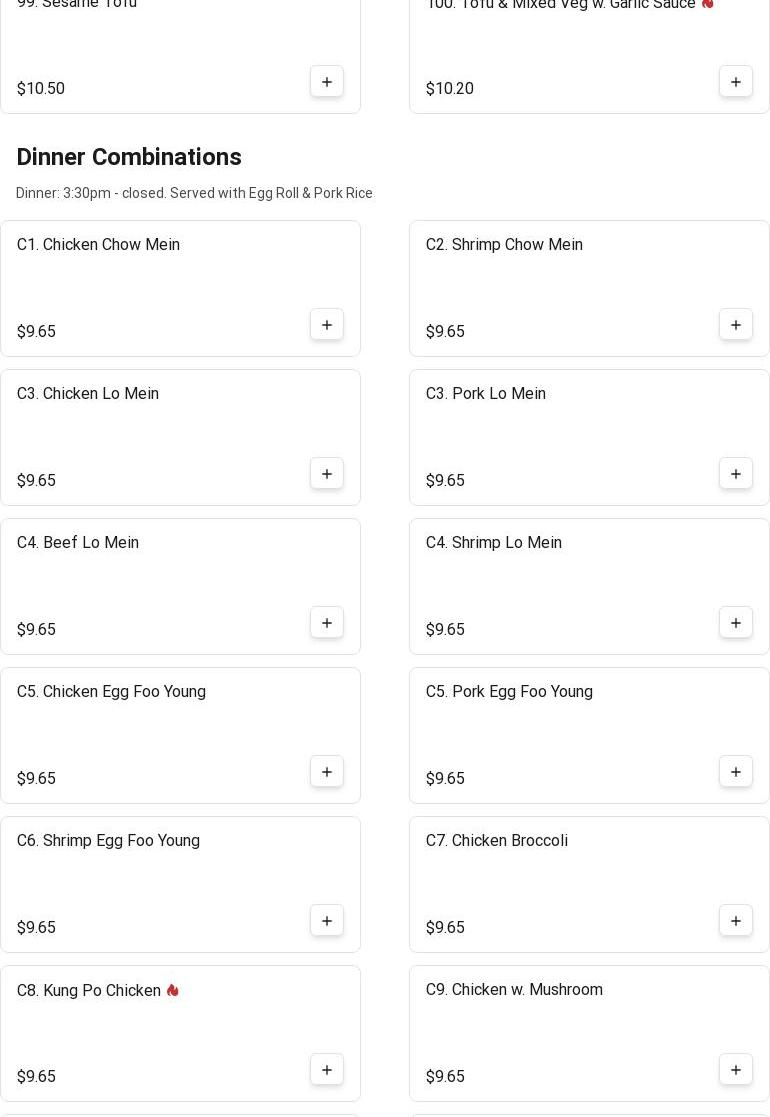The image size is (770, 1117).
Task: Add C2. Shrimp Chow Mein with plus icon
Action: click(736, 325)
